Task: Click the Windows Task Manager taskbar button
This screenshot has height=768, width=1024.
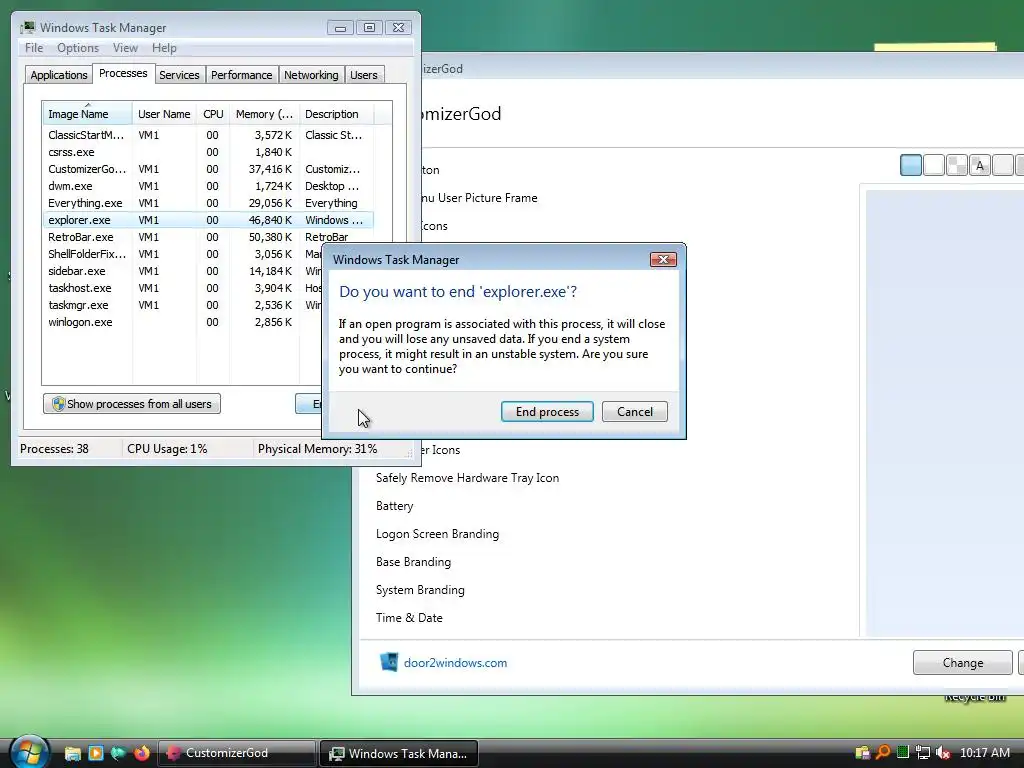Action: (398, 753)
